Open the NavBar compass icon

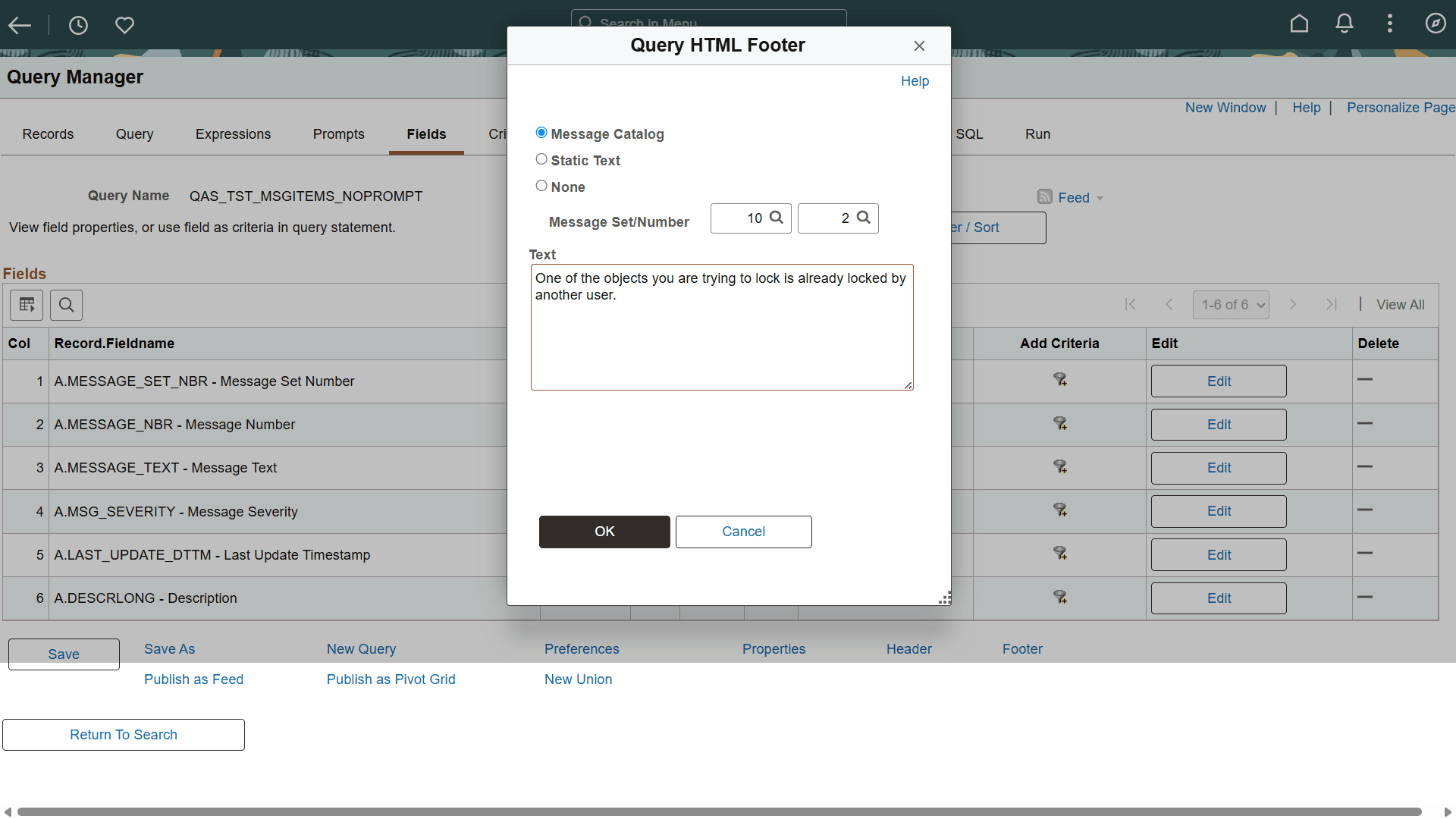coord(1436,24)
